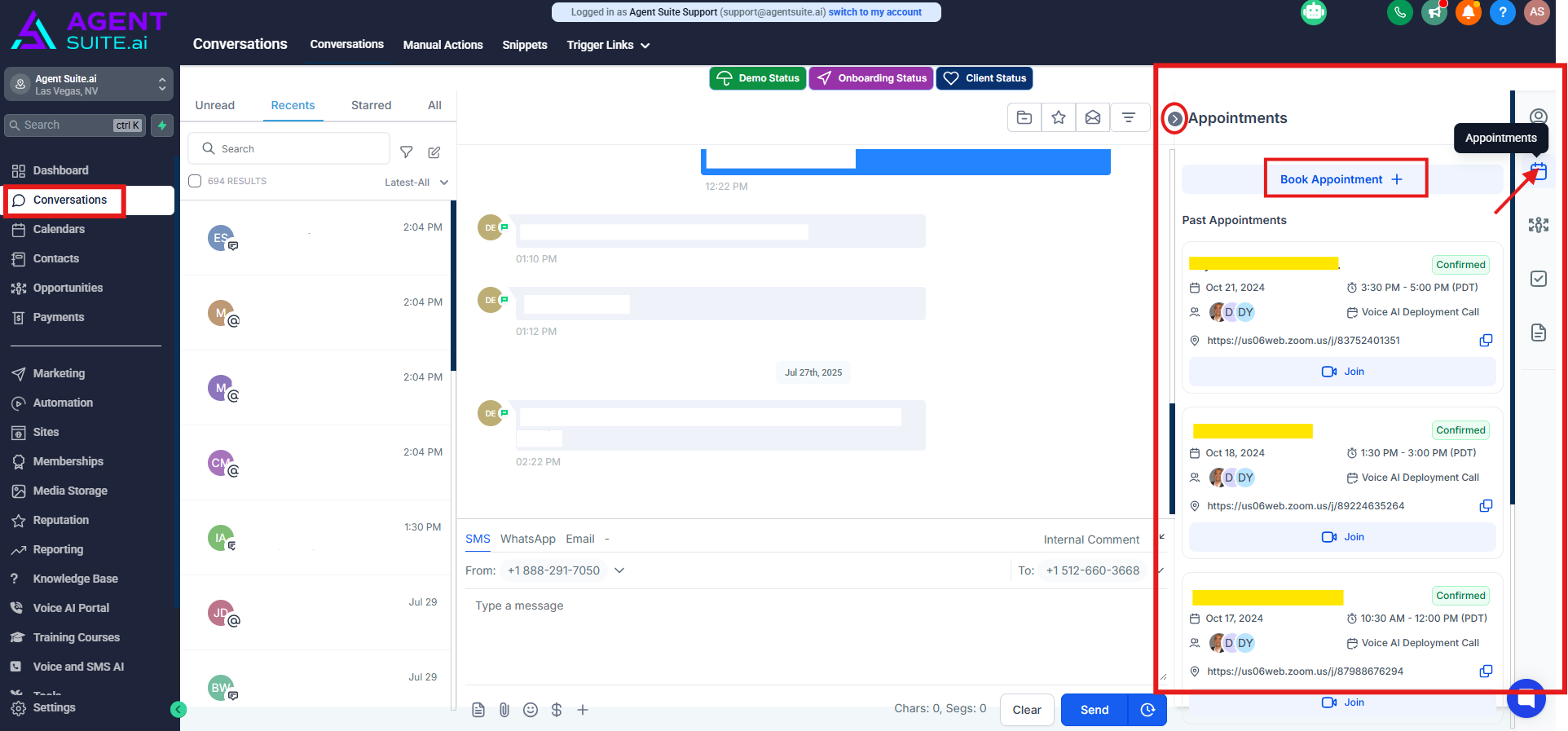Click the lightning quick actions button
This screenshot has width=1568, height=731.
(162, 126)
